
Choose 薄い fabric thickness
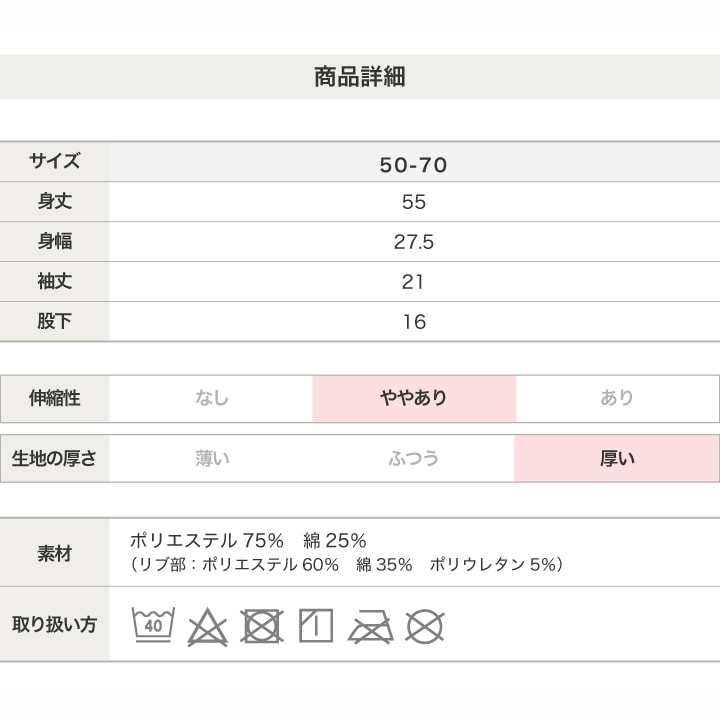point(212,459)
